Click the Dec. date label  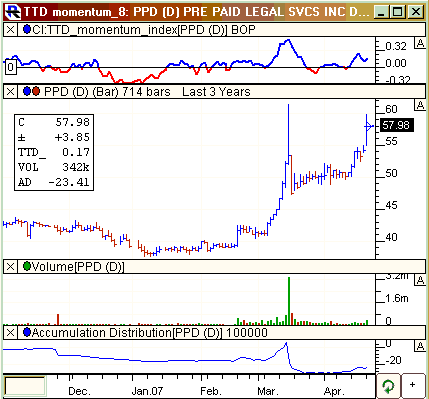[x=79, y=390]
